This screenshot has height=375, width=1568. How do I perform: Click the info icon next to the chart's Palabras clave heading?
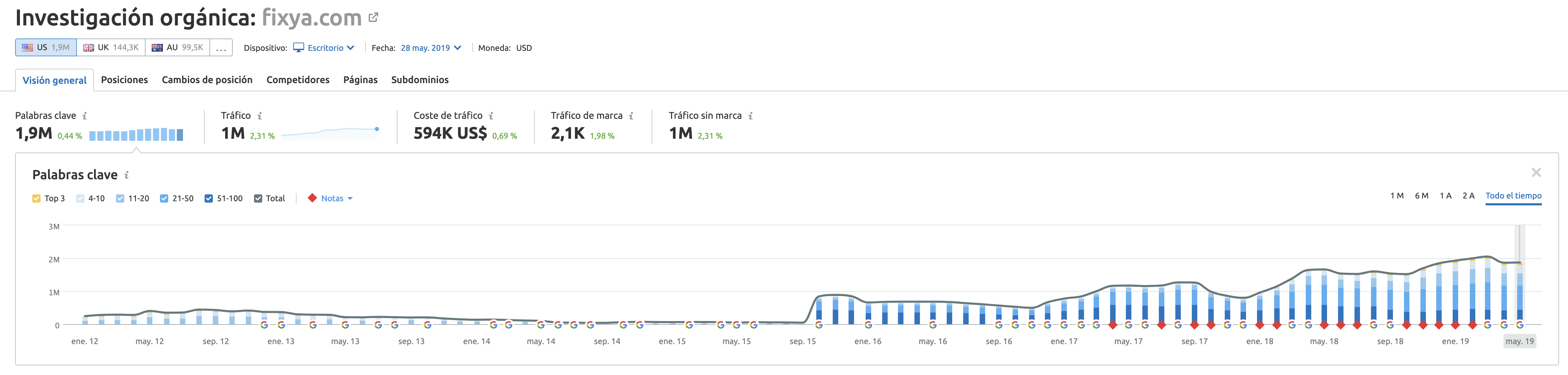[127, 175]
